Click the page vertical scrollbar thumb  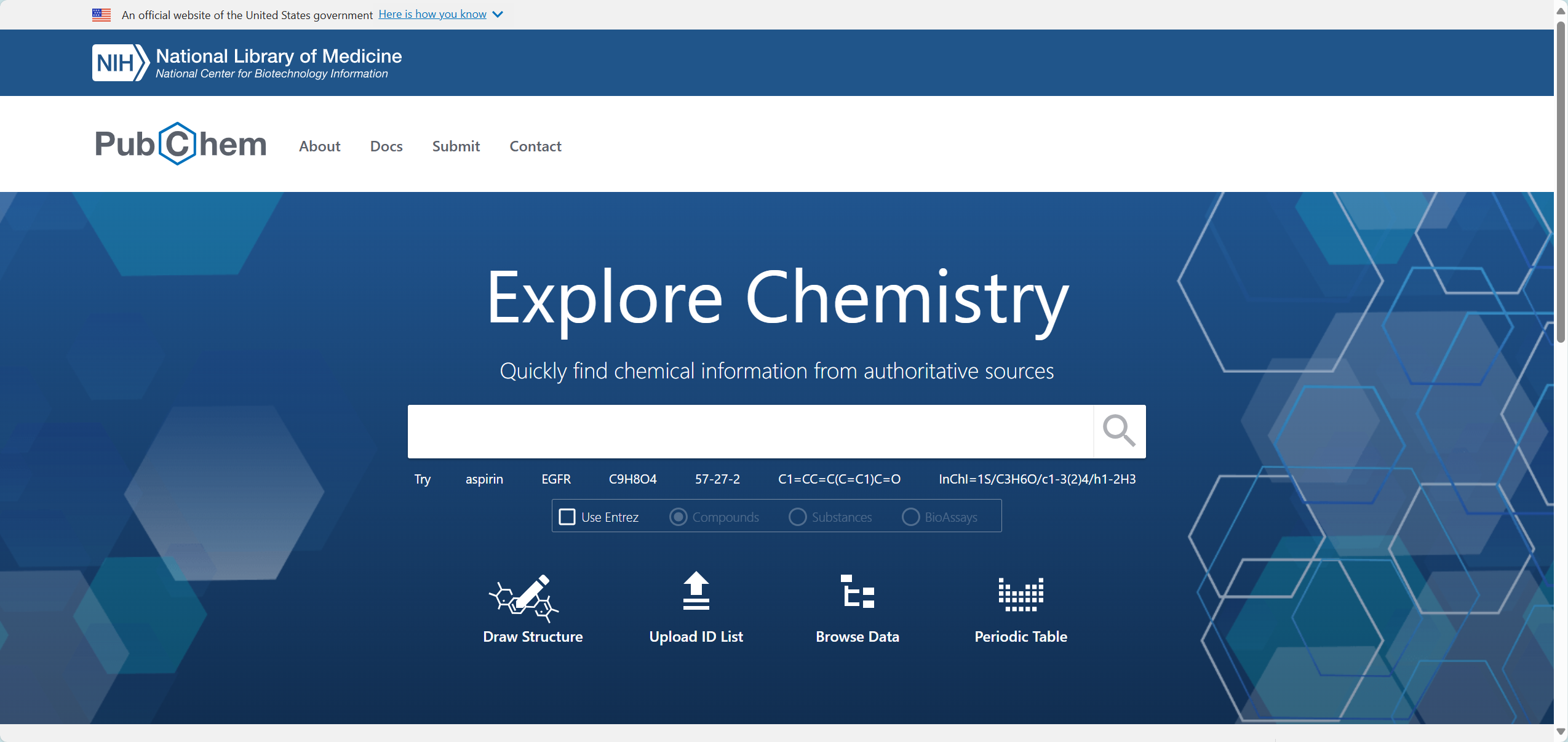(1561, 182)
